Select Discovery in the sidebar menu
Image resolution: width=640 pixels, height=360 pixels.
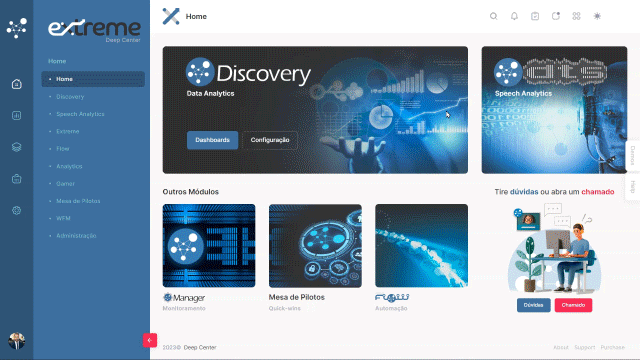[70, 97]
